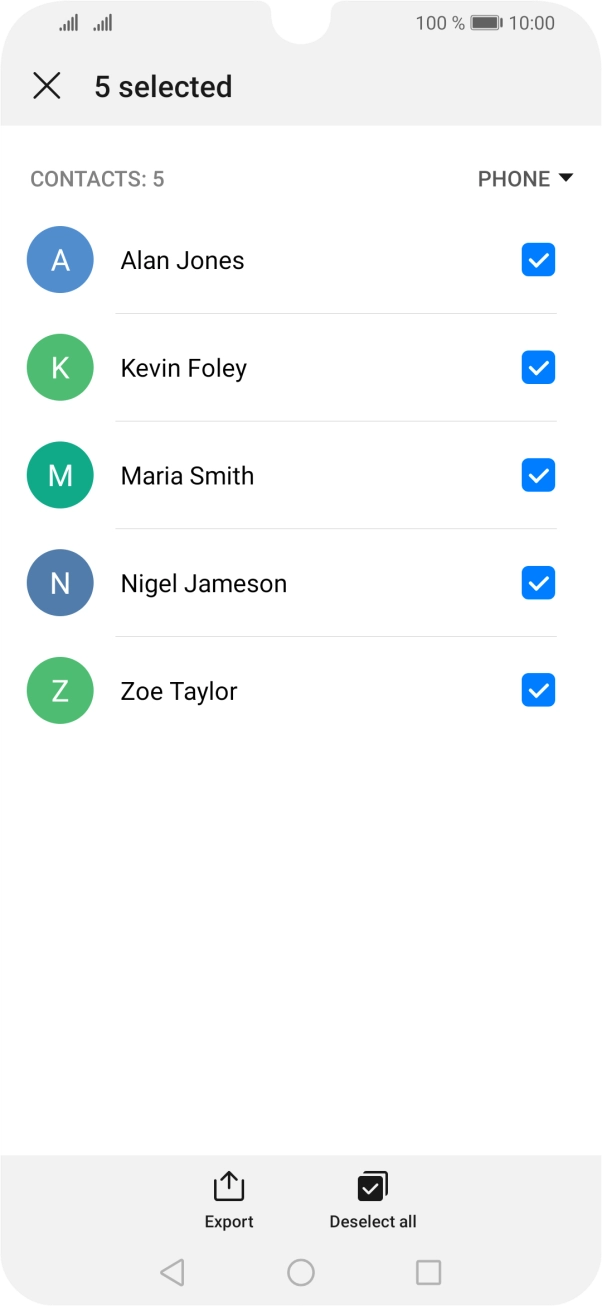The image size is (602, 1306).
Task: Toggle the Zoe Taylor checkbox
Action: (x=538, y=691)
